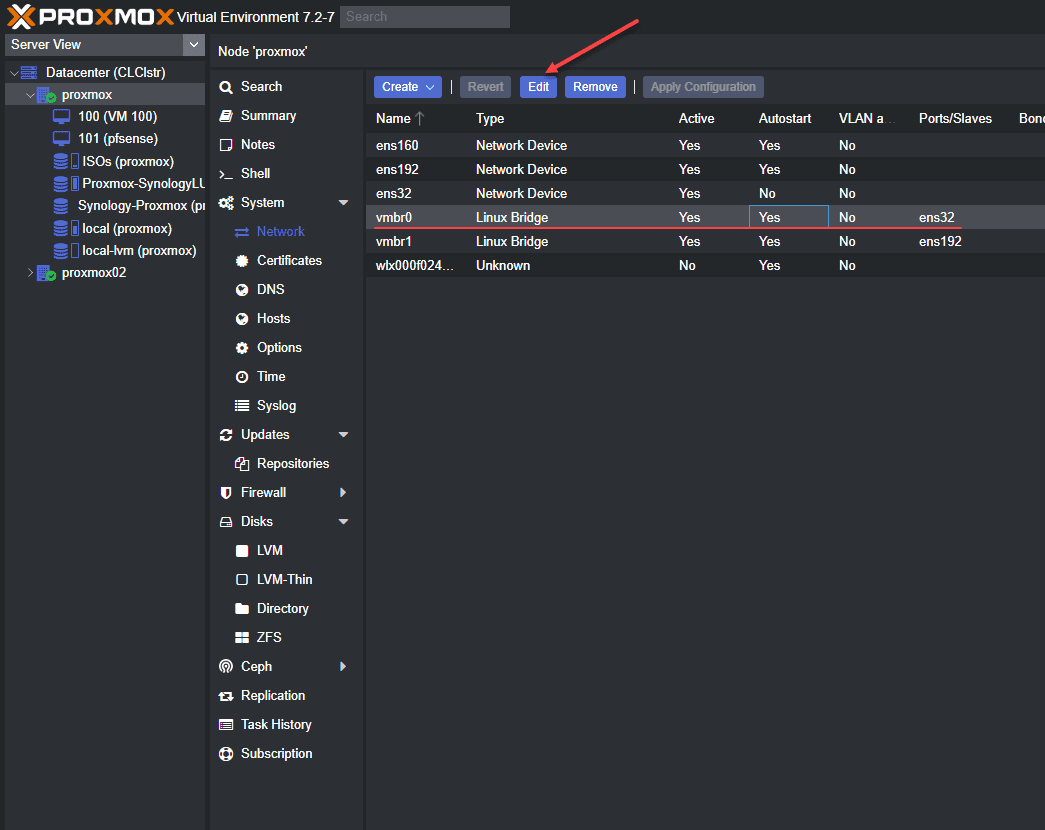
Task: Click the Certificates icon in System
Action: [242, 261]
